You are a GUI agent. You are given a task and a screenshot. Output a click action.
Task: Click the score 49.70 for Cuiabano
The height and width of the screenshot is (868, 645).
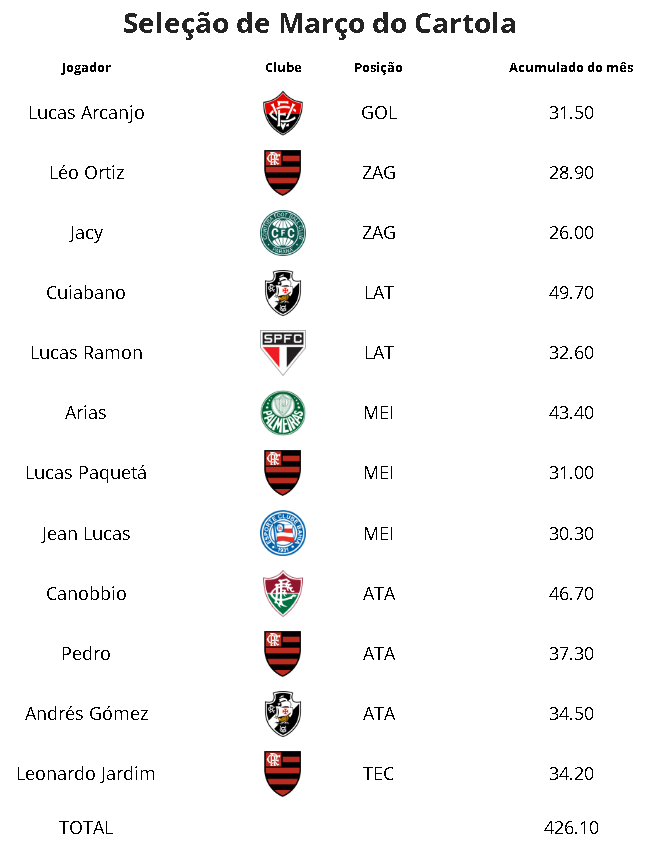(571, 293)
